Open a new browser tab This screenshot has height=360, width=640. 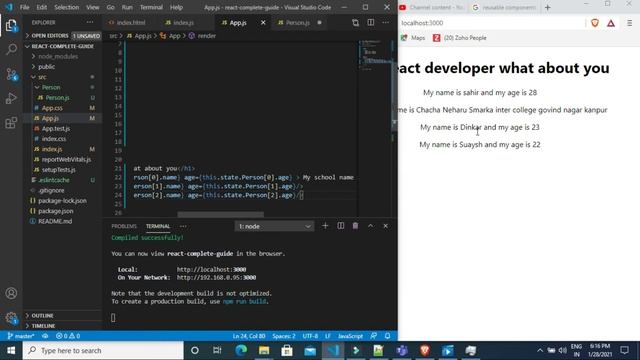pos(548,7)
